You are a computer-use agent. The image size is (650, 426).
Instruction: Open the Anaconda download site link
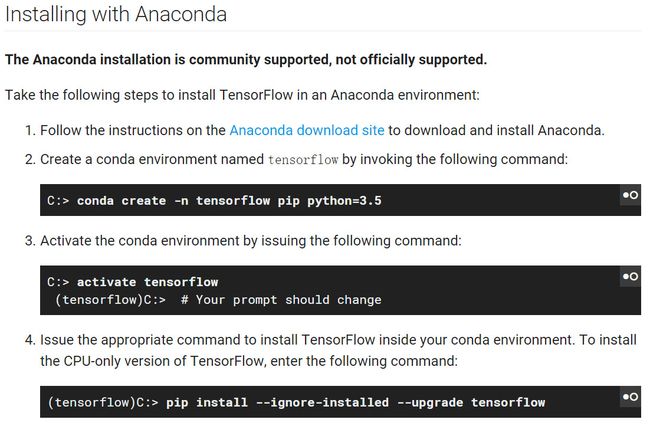click(x=307, y=131)
